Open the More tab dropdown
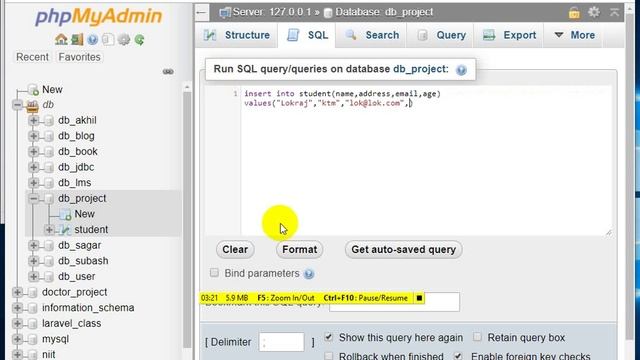 (574, 35)
